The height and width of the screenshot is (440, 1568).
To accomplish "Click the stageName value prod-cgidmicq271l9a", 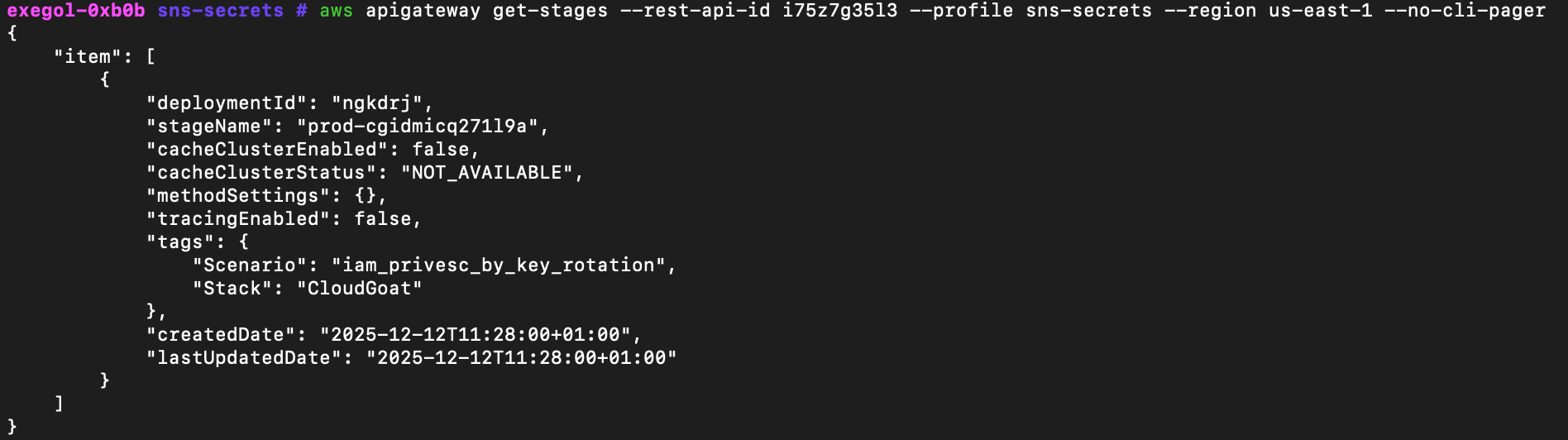I will 417,127.
